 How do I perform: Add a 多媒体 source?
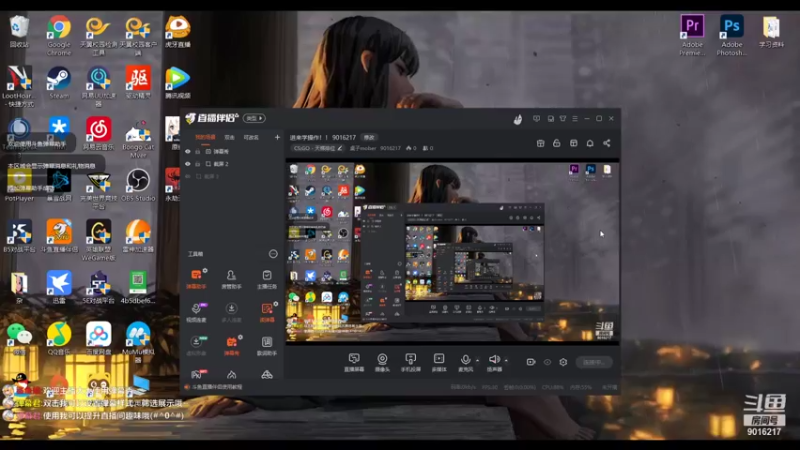439,362
